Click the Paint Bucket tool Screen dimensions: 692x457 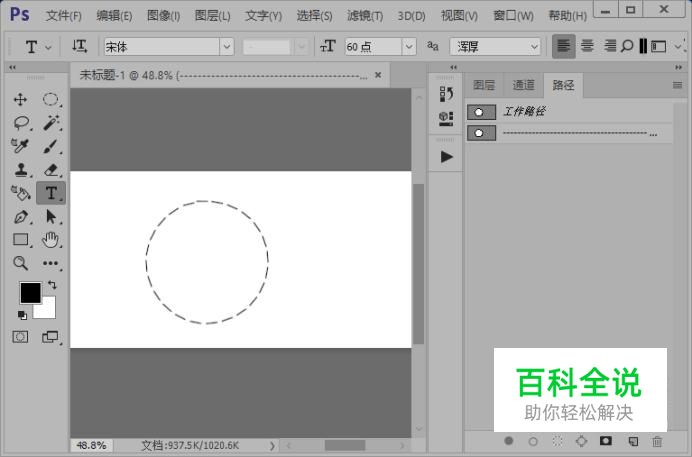coord(20,193)
